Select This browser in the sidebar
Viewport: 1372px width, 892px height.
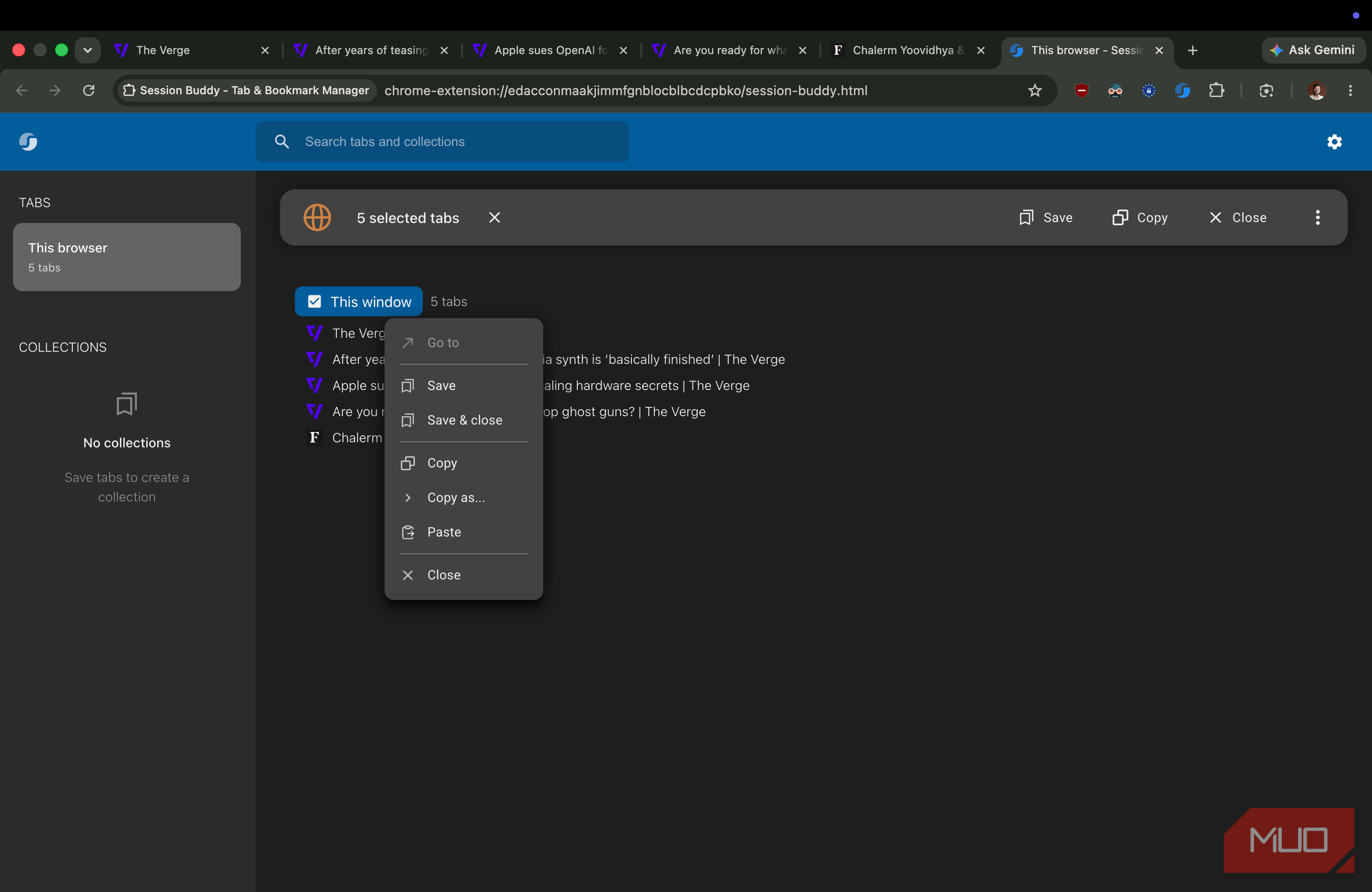(127, 257)
